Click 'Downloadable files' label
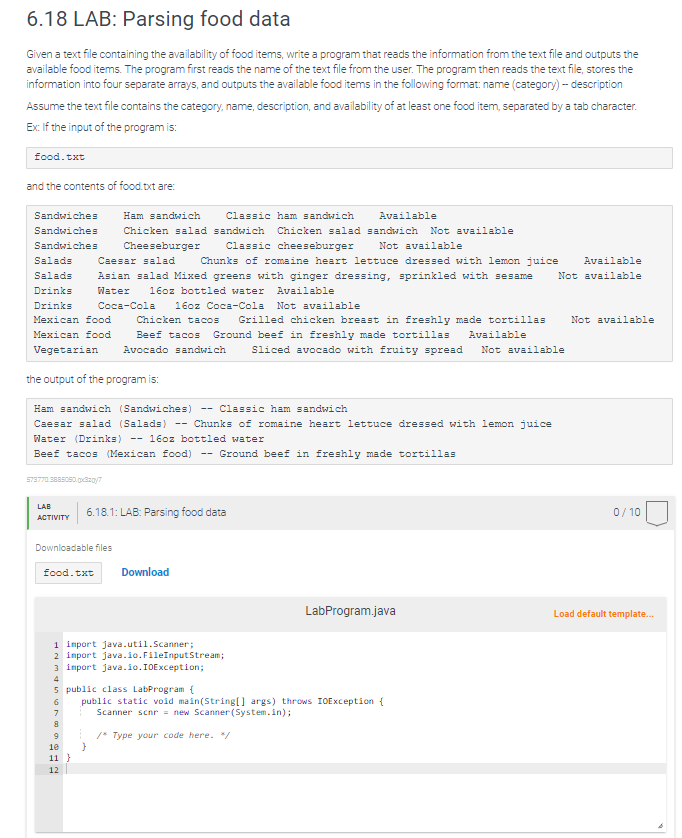This screenshot has width=682, height=838. [74, 548]
